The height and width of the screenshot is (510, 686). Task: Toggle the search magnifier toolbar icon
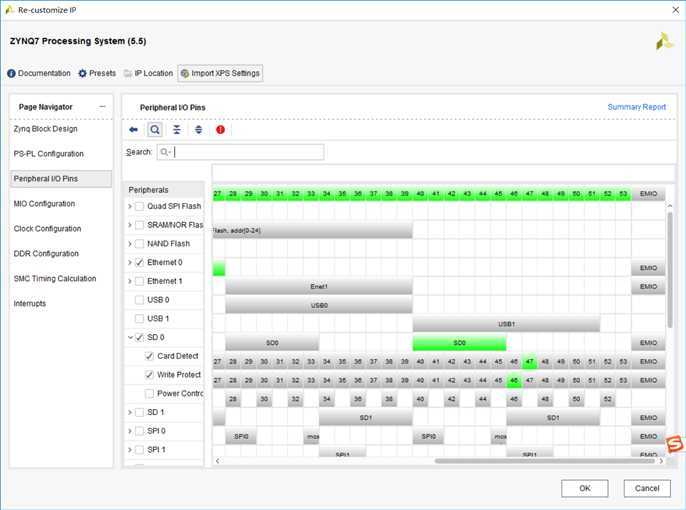[155, 129]
